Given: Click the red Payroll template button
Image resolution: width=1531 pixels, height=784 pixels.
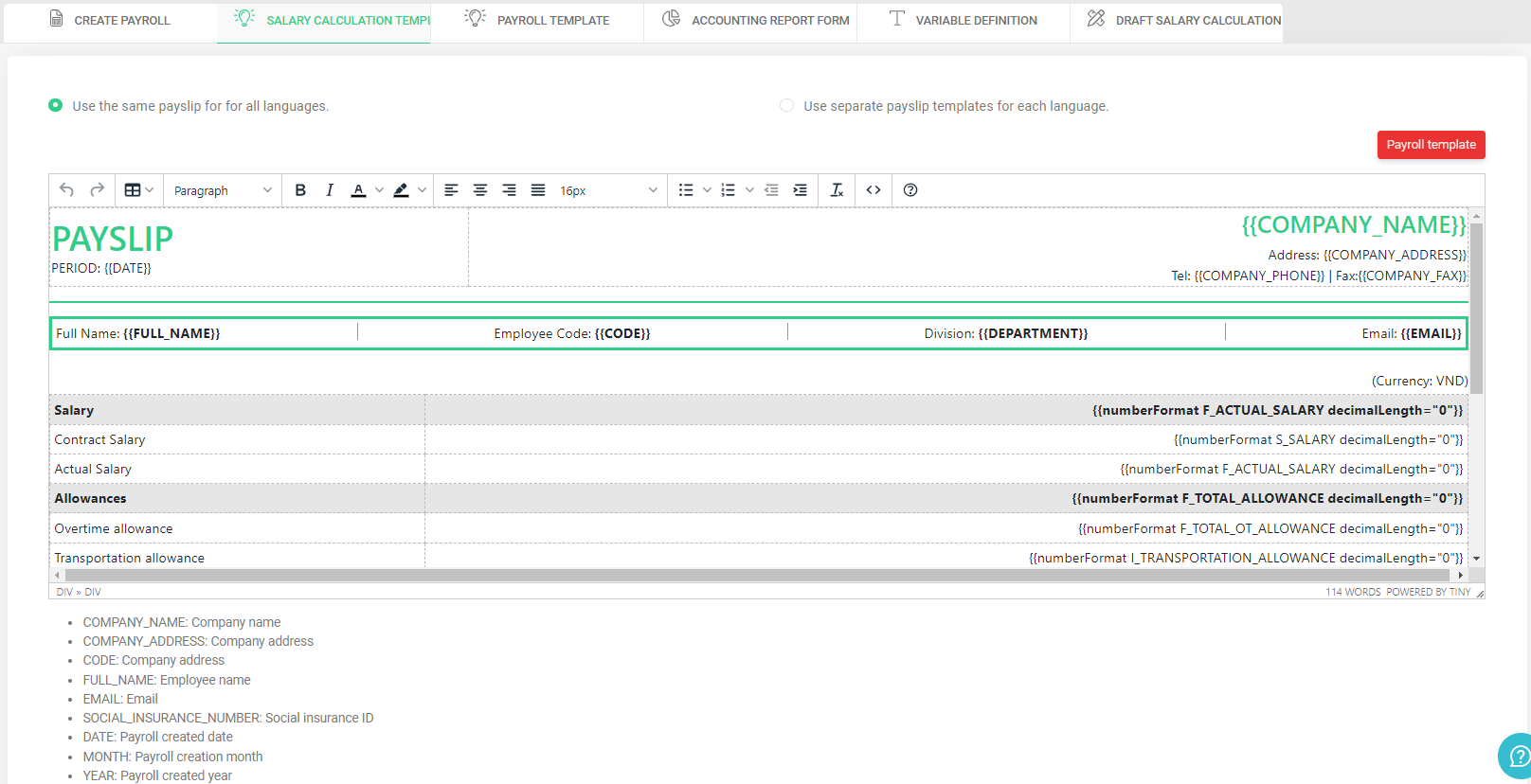Looking at the screenshot, I should [1431, 145].
